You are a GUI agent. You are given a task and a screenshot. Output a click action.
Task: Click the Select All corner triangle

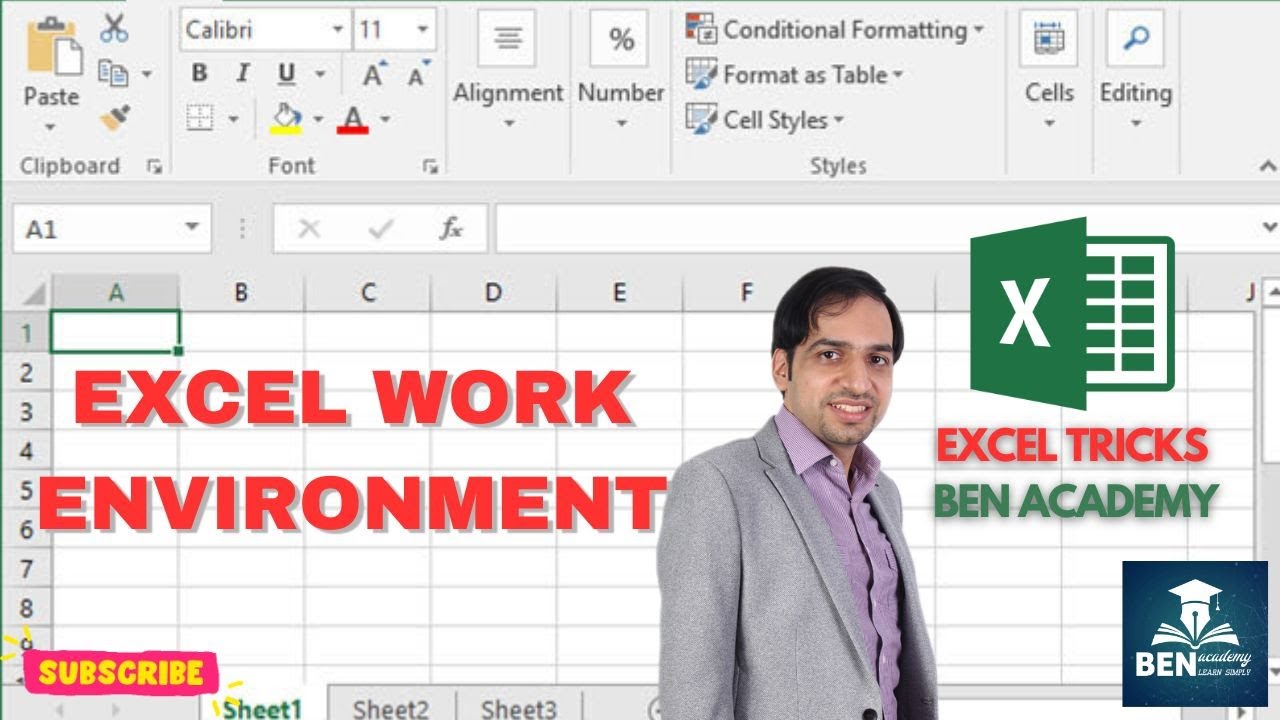tap(33, 294)
